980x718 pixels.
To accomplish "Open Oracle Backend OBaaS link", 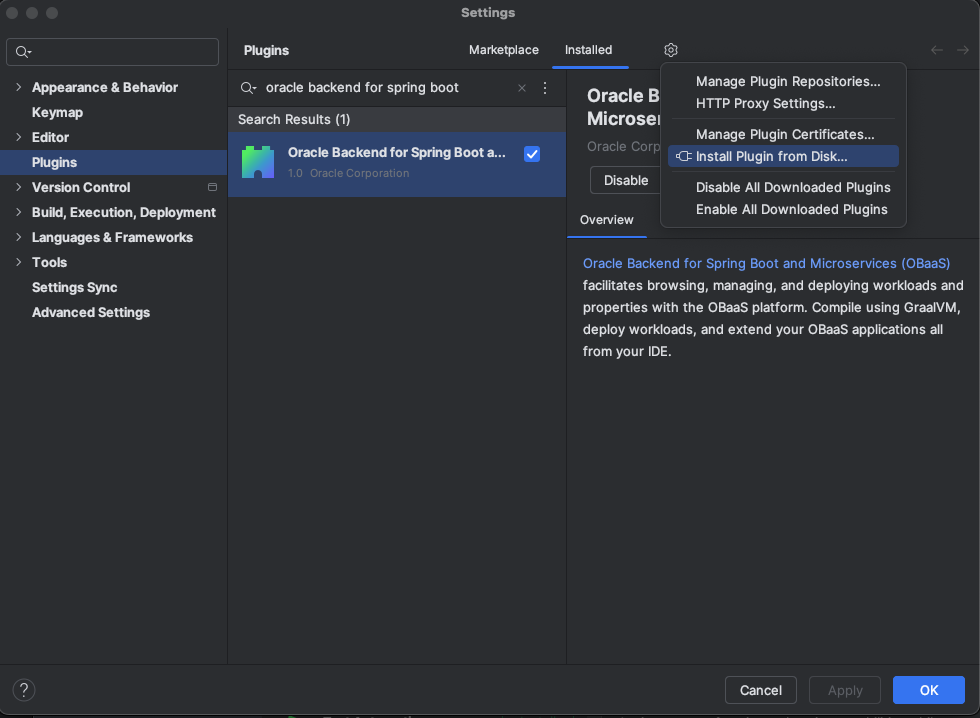I will 766,263.
